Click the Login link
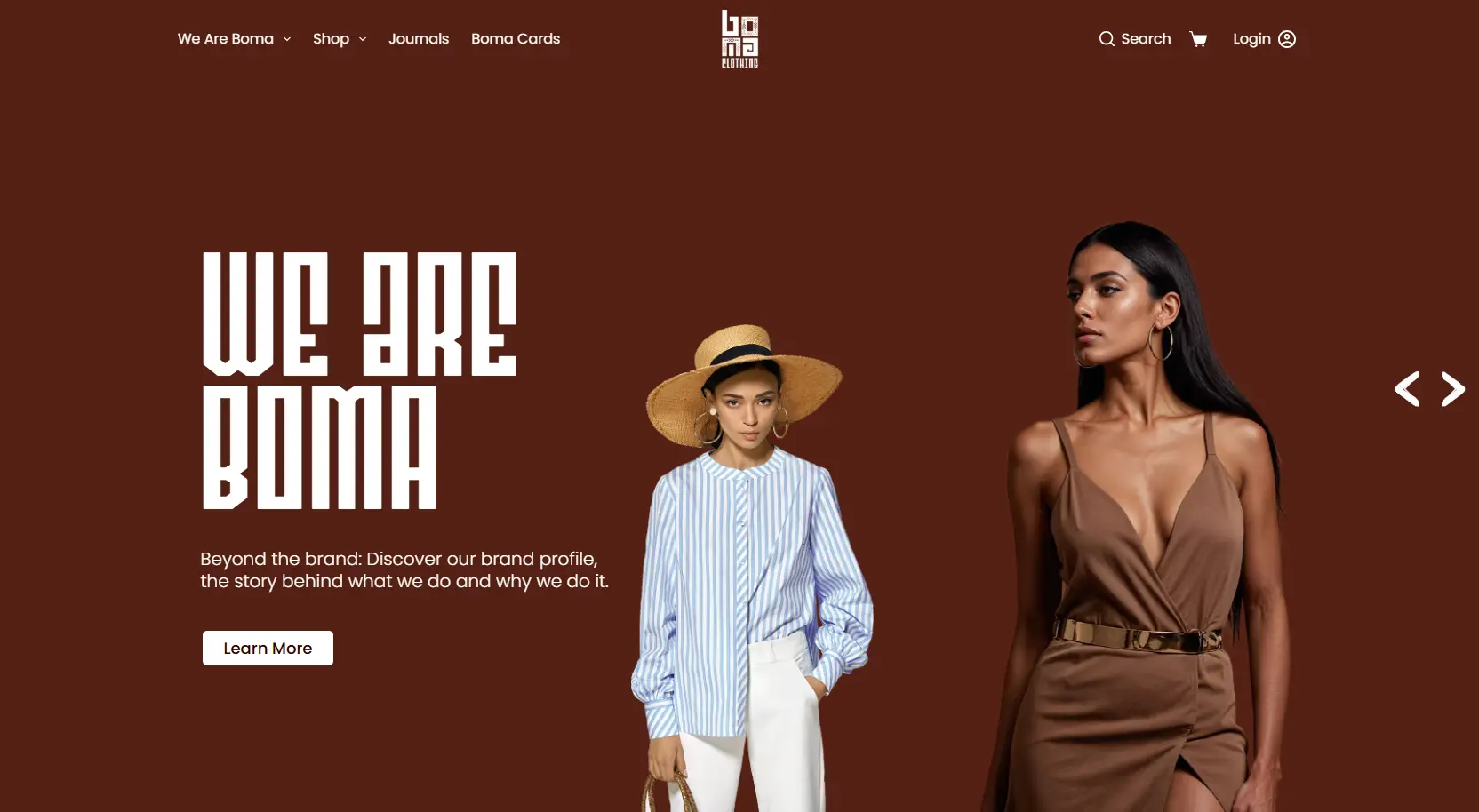 1251,39
